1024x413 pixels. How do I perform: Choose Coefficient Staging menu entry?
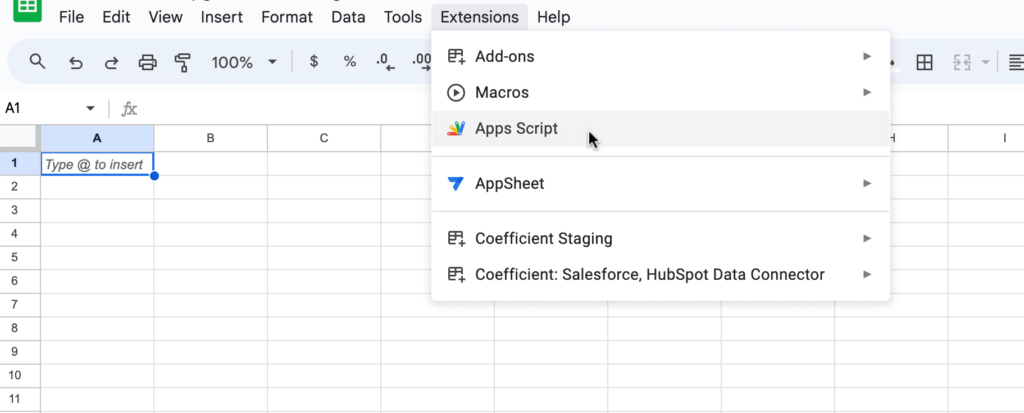pos(660,239)
